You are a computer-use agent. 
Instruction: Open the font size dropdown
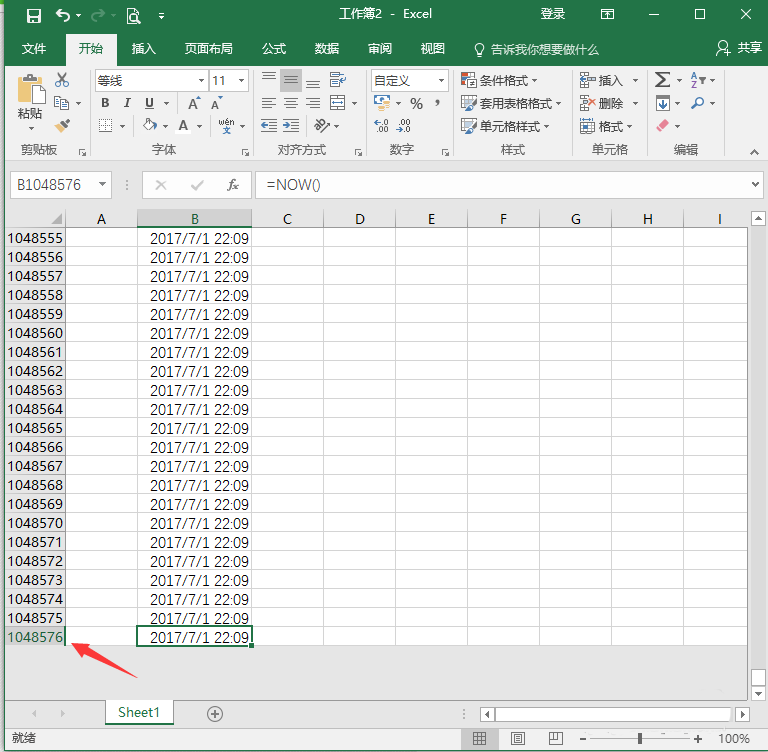241,80
